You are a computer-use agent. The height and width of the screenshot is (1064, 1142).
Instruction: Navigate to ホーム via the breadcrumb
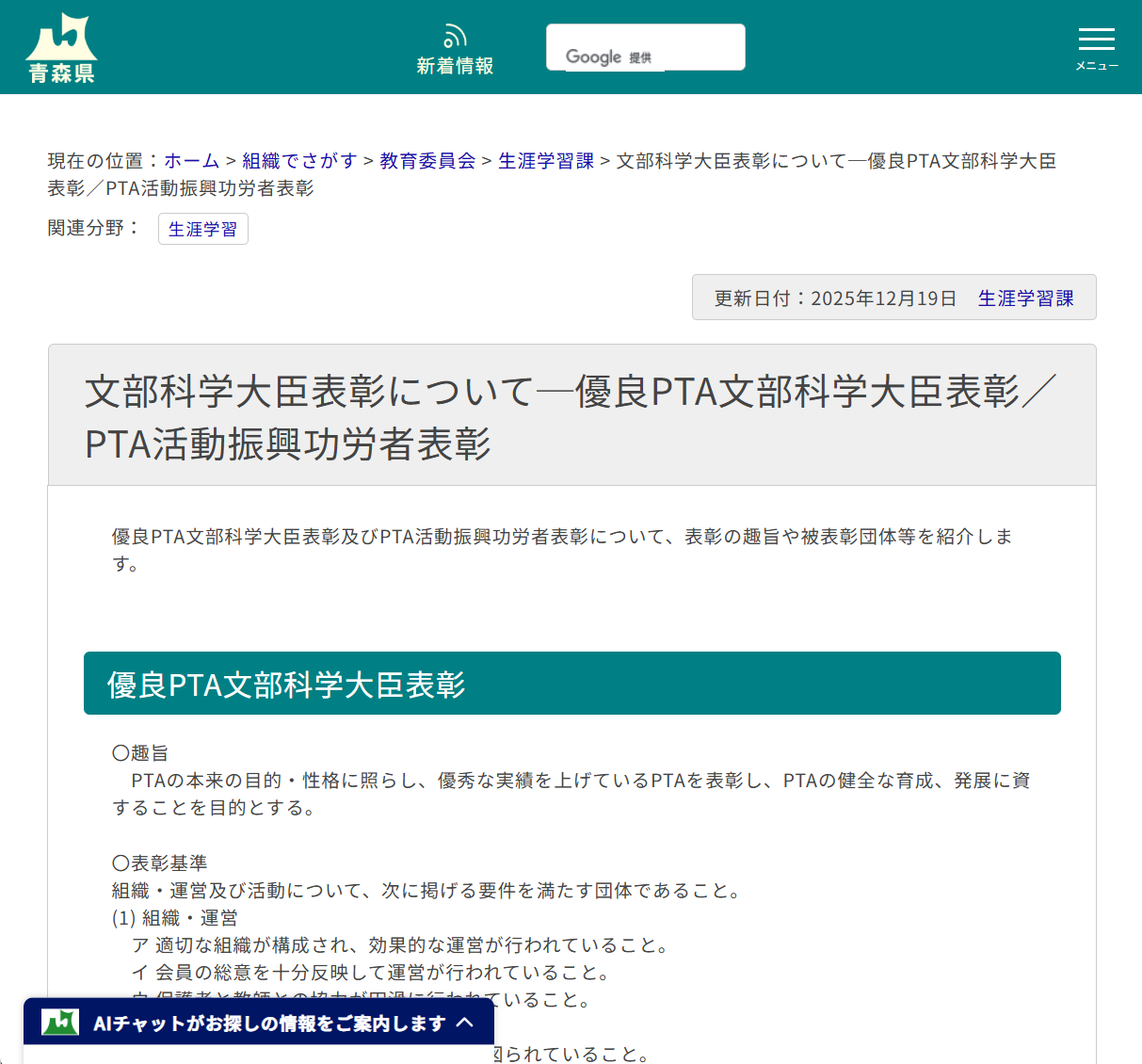point(191,160)
